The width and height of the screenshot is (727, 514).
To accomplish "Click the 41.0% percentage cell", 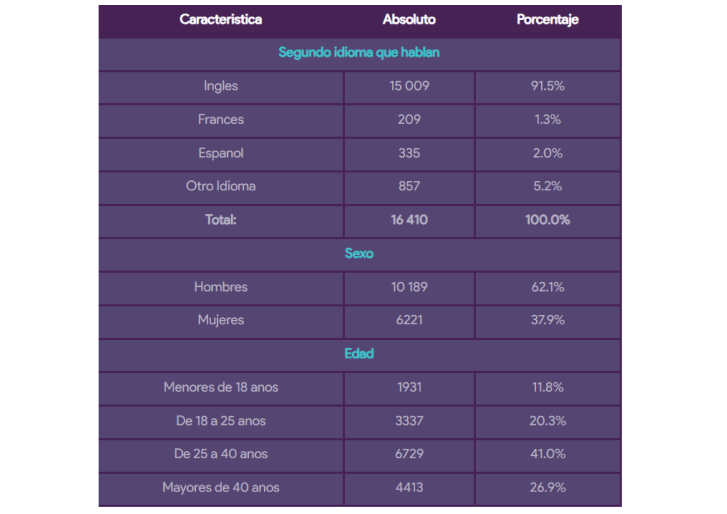I will (547, 454).
